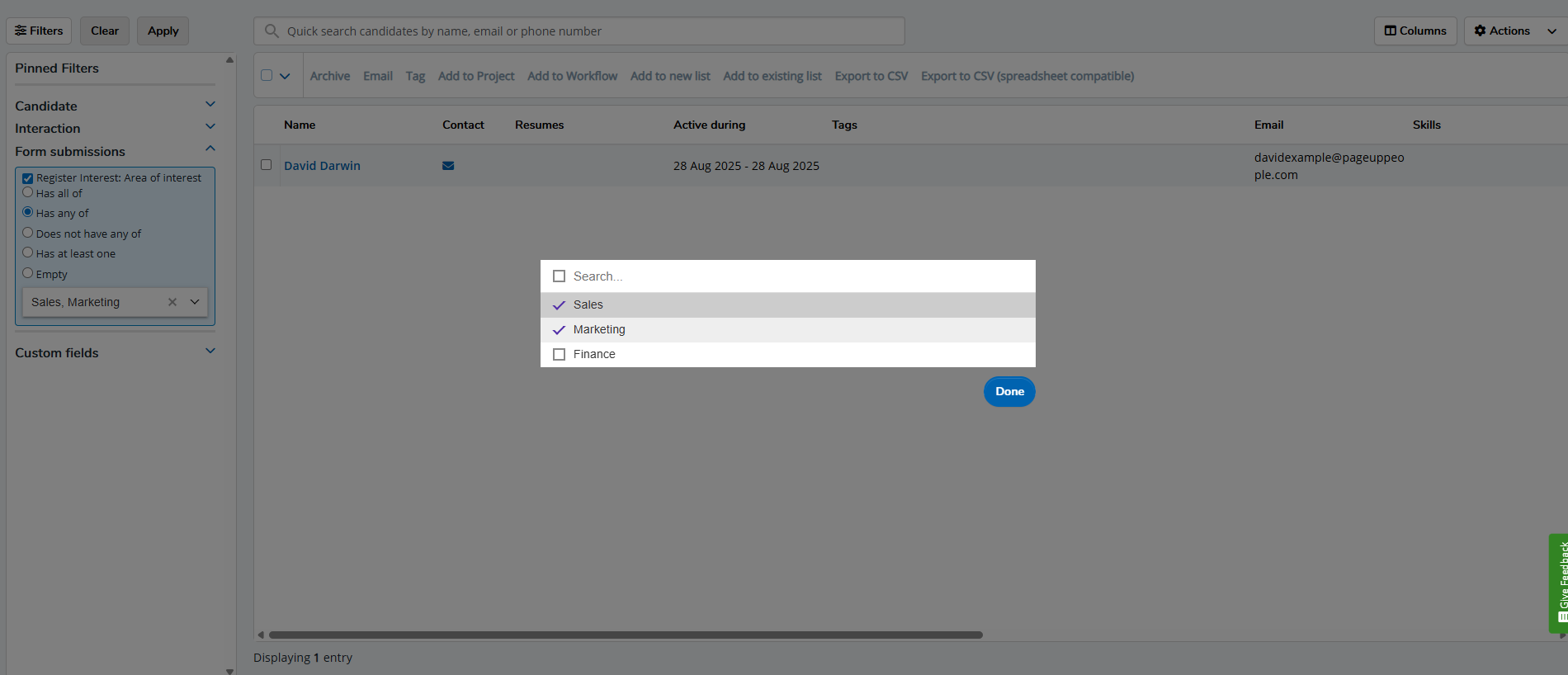
Task: Click the Active during column header
Action: tap(709, 125)
